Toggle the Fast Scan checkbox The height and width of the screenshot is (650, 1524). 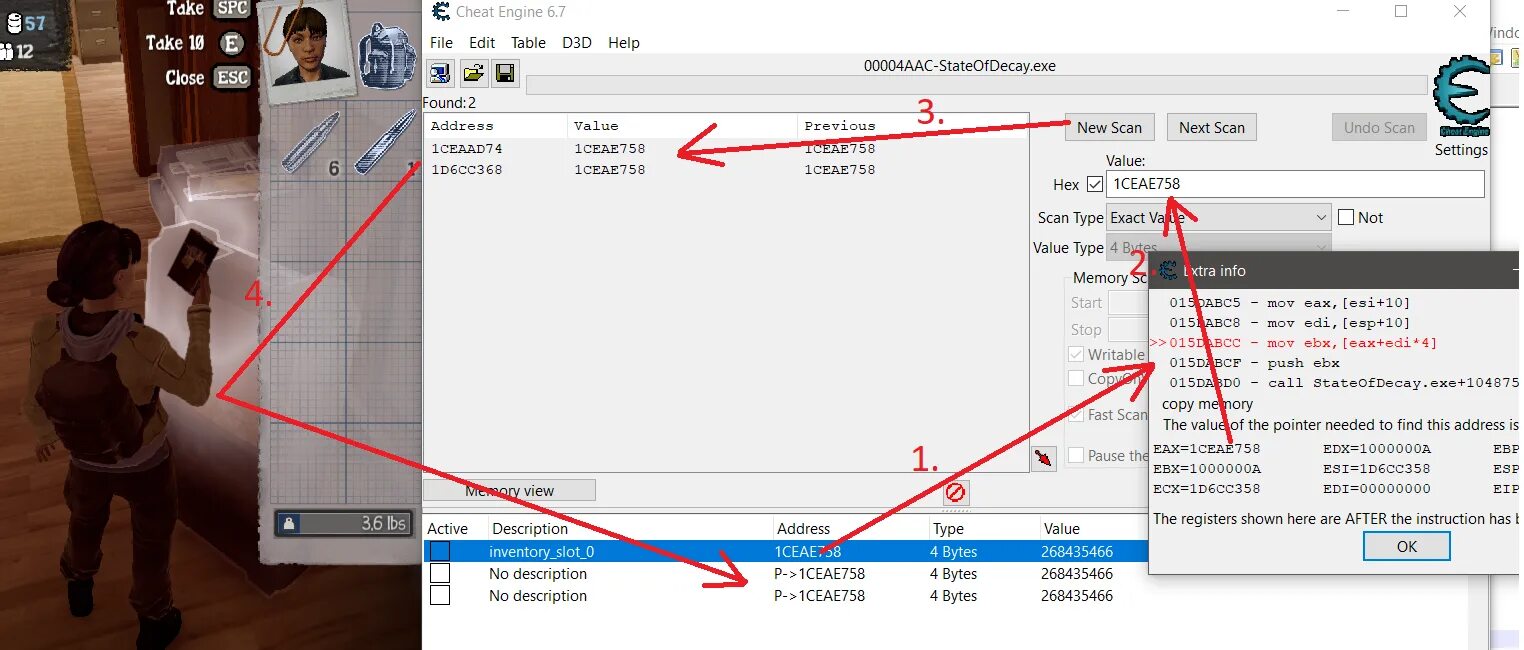pos(1076,414)
